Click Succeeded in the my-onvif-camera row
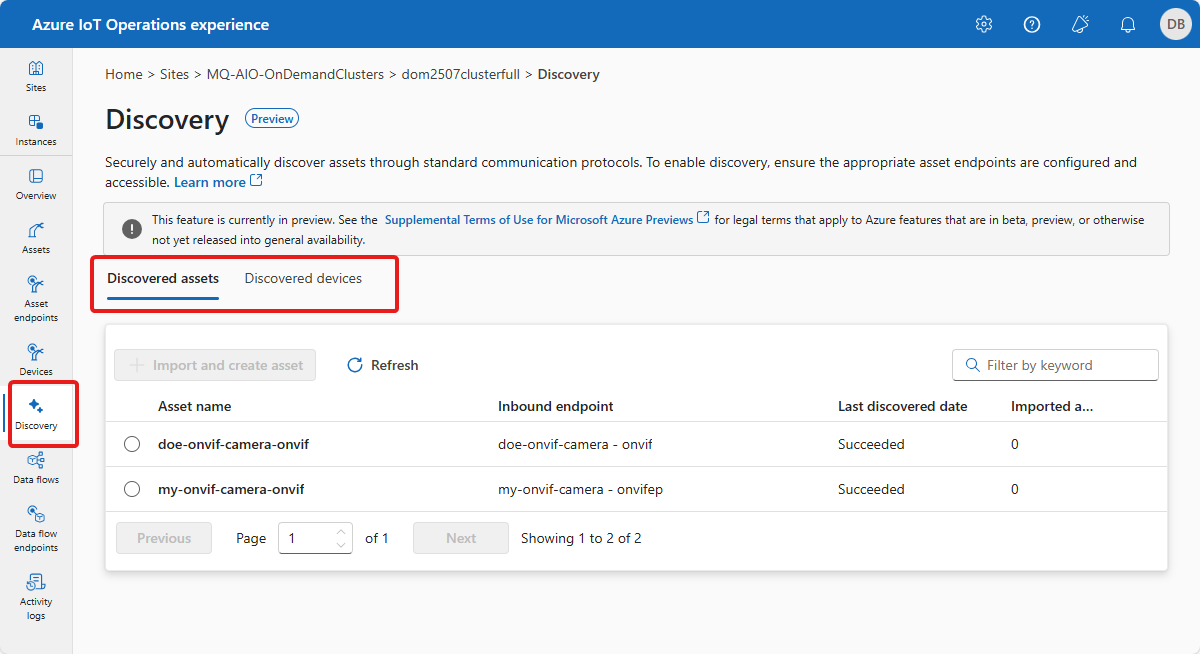 871,489
